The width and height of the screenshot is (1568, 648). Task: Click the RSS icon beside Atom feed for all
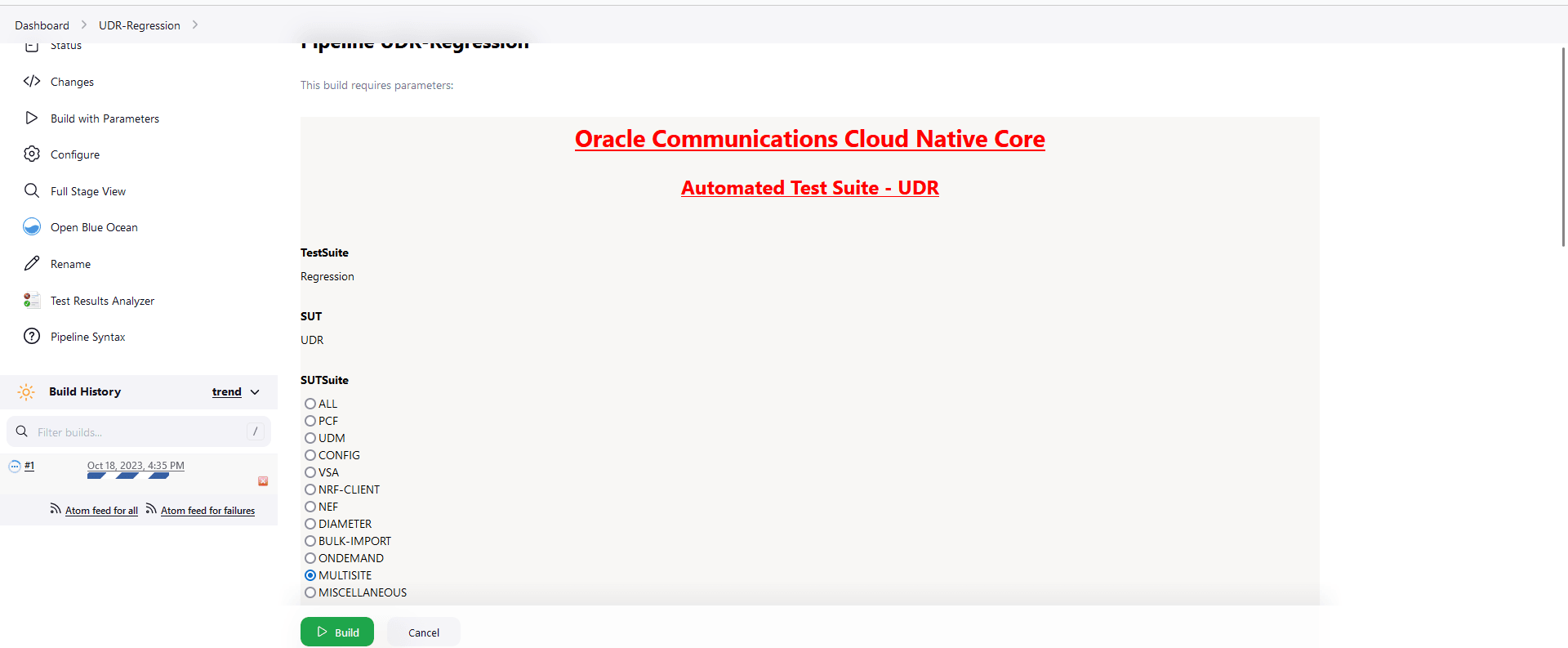pyautogui.click(x=56, y=508)
